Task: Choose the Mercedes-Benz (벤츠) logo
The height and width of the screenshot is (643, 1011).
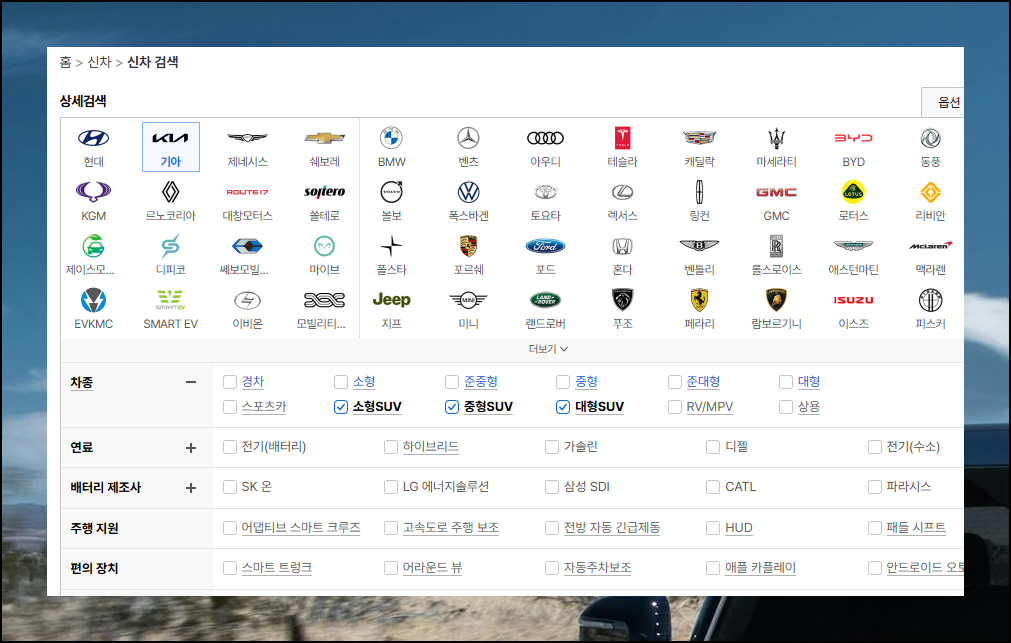Action: pos(468,138)
